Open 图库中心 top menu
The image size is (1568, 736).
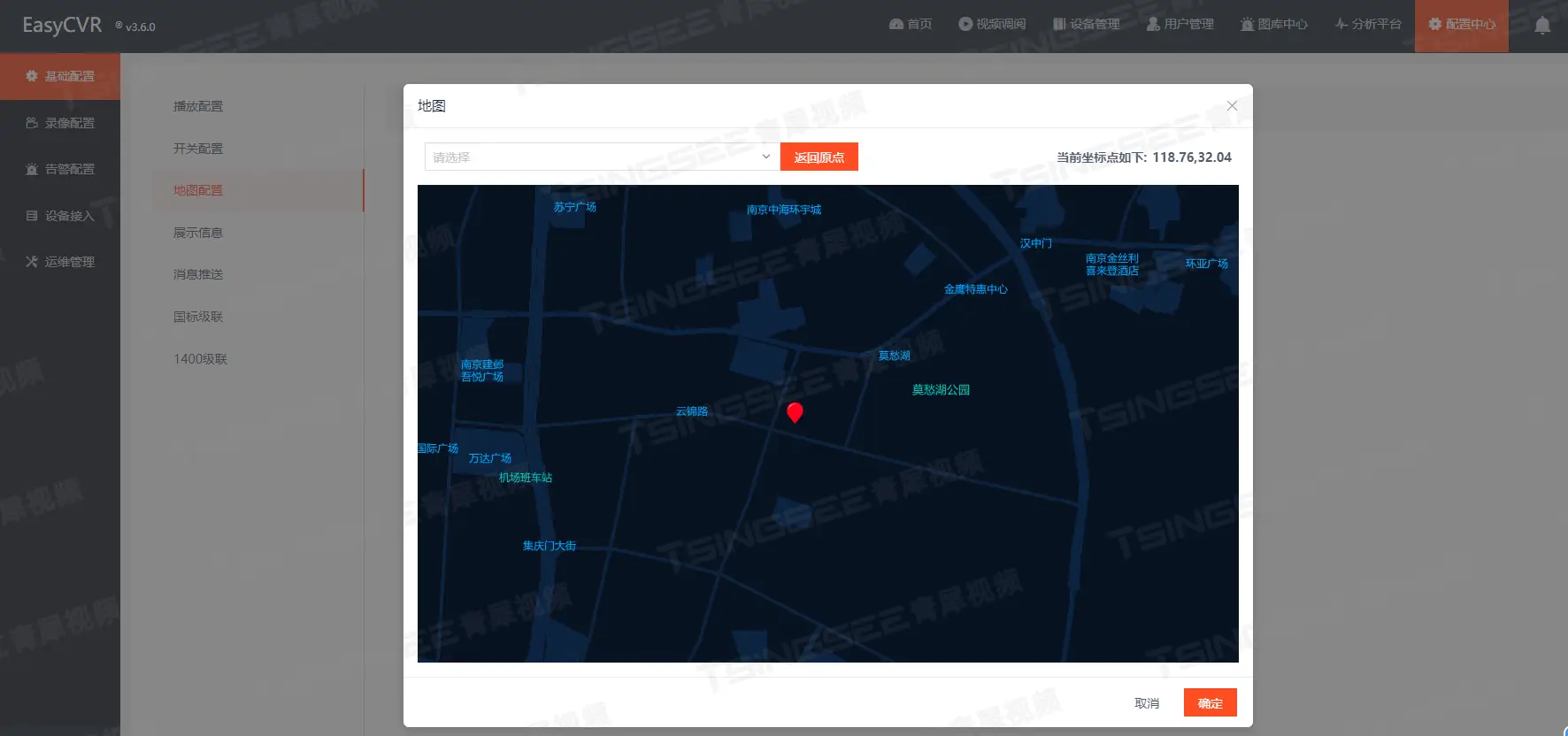[1274, 24]
